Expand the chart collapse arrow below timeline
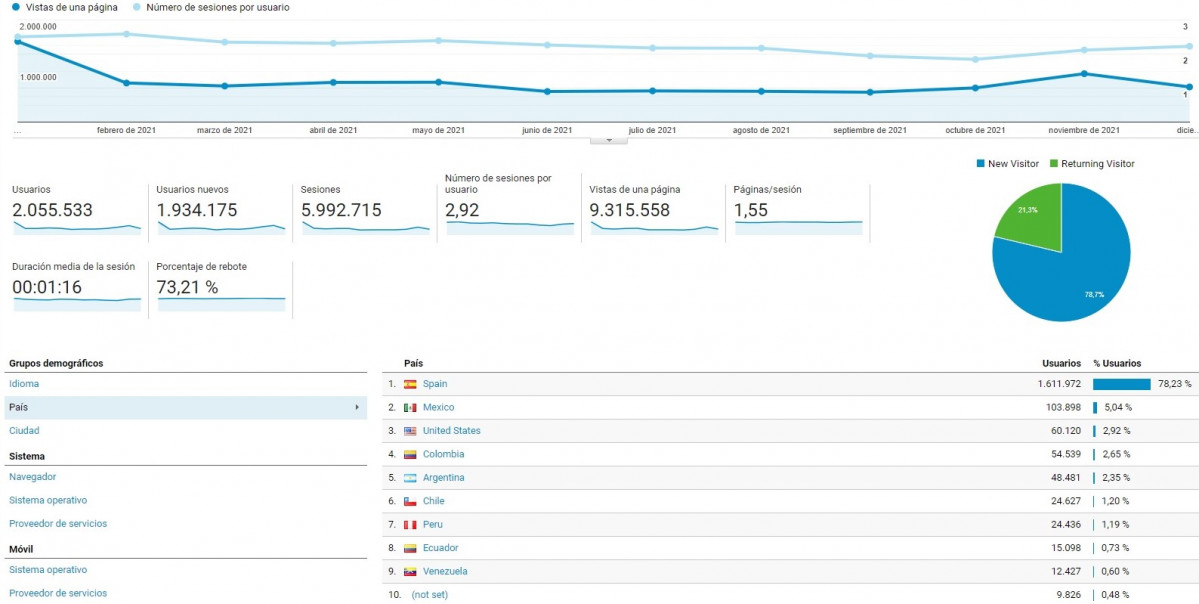The width and height of the screenshot is (1199, 604). (609, 140)
